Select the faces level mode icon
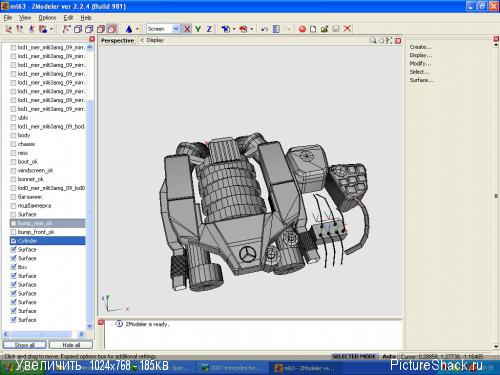 pos(31,29)
